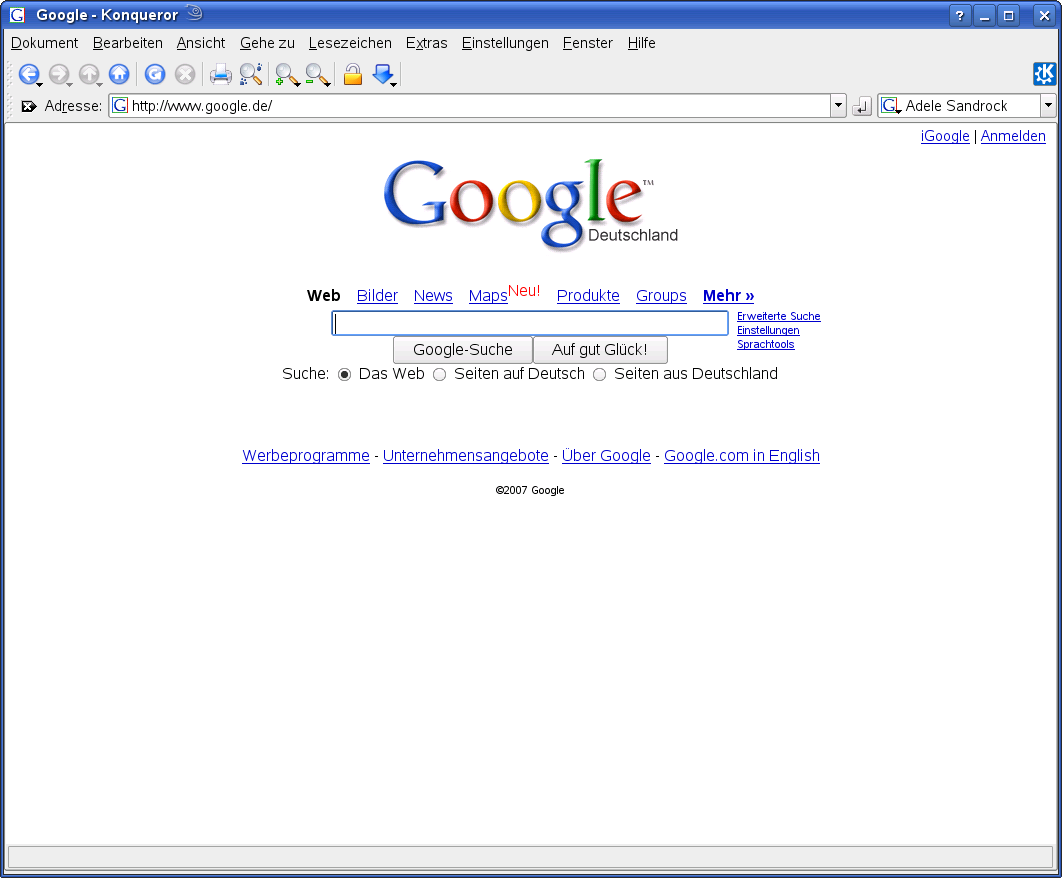Open the Ansicht menu
Image resolution: width=1062 pixels, height=878 pixels.
(200, 43)
